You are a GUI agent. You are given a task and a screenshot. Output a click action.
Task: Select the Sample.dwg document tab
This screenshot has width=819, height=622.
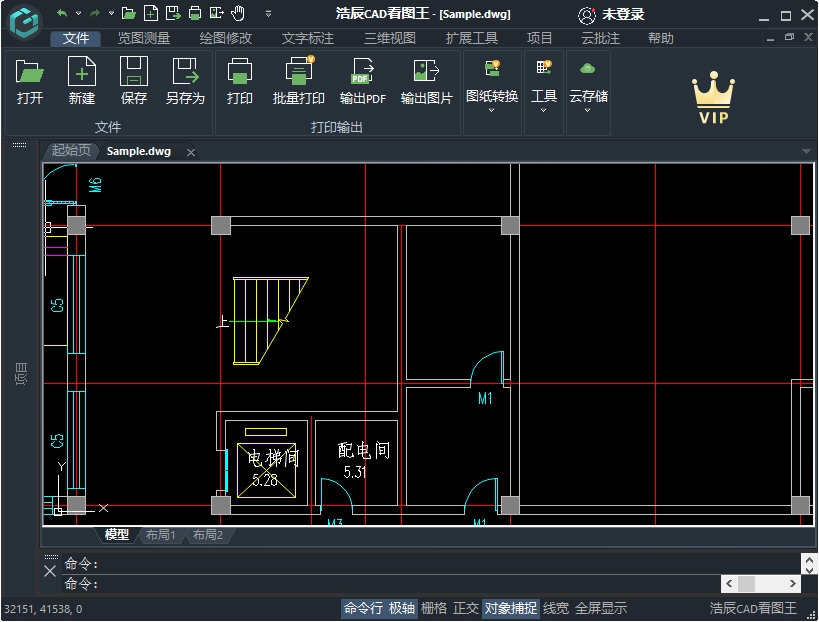click(139, 151)
